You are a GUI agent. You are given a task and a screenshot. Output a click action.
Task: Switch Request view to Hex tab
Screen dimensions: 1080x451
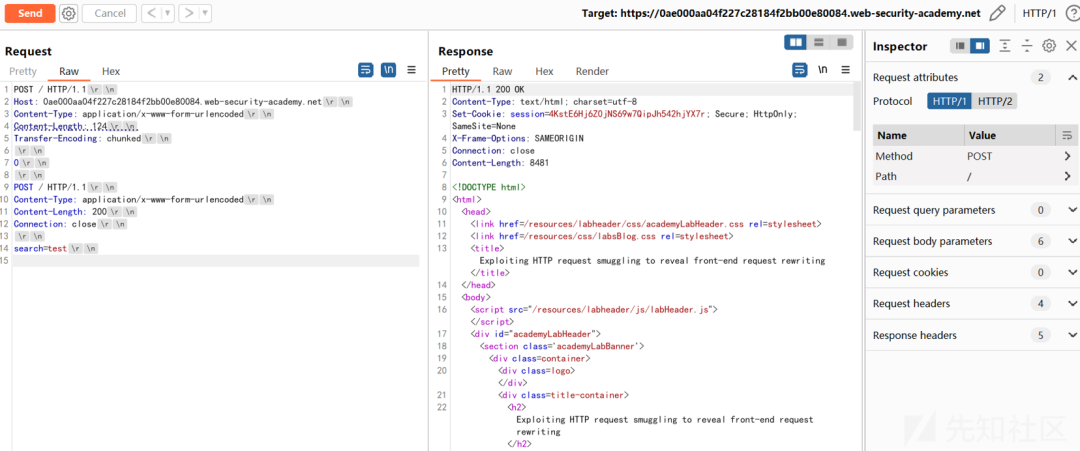(111, 71)
